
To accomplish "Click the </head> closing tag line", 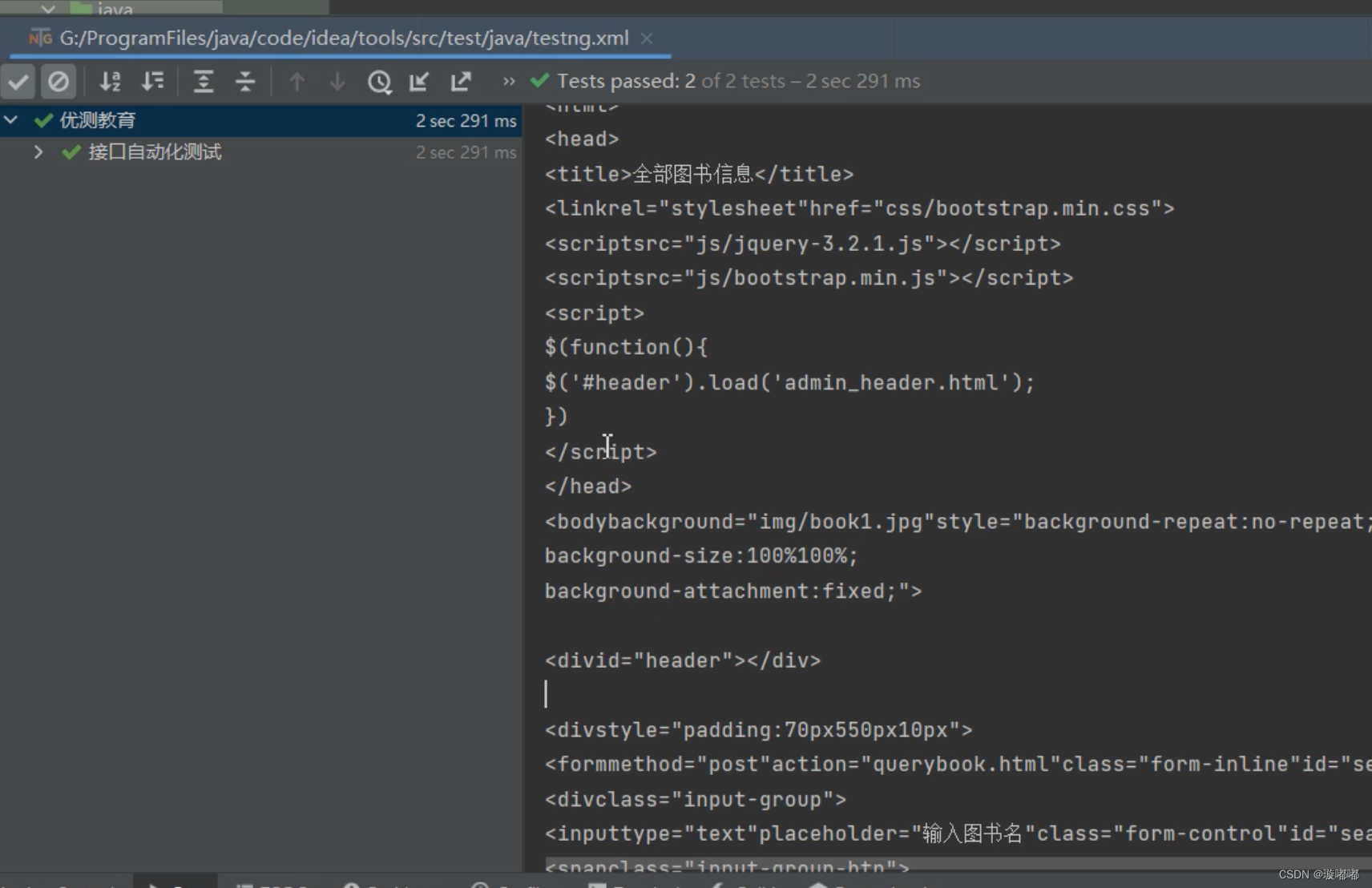I will [x=588, y=486].
